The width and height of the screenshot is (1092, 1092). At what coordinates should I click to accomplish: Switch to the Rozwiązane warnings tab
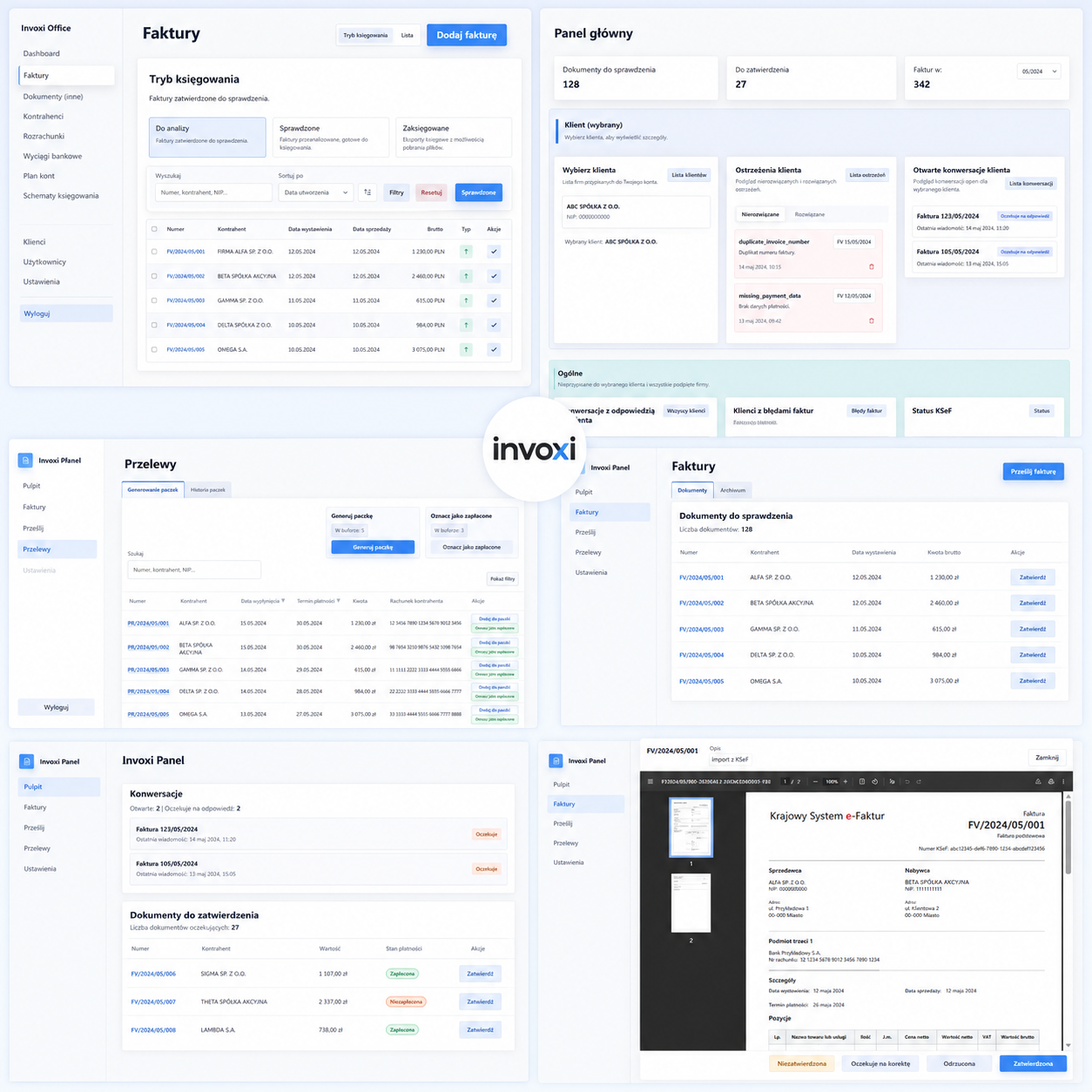click(810, 214)
